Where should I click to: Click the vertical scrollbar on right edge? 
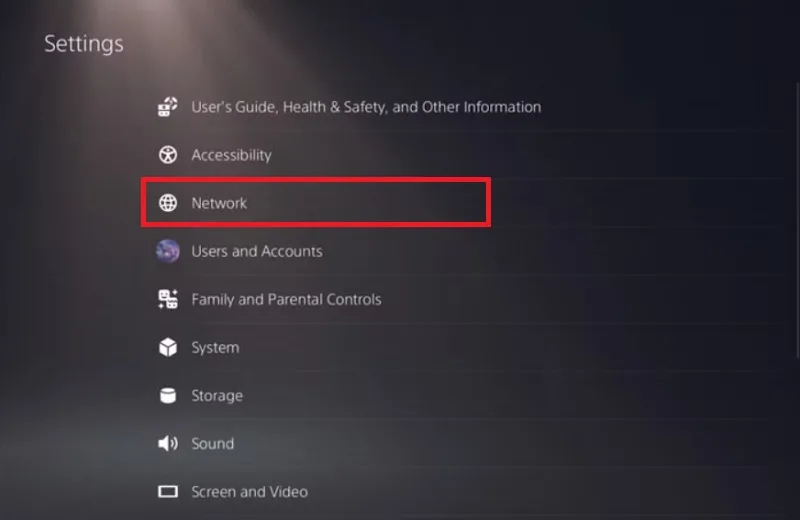[797, 219]
